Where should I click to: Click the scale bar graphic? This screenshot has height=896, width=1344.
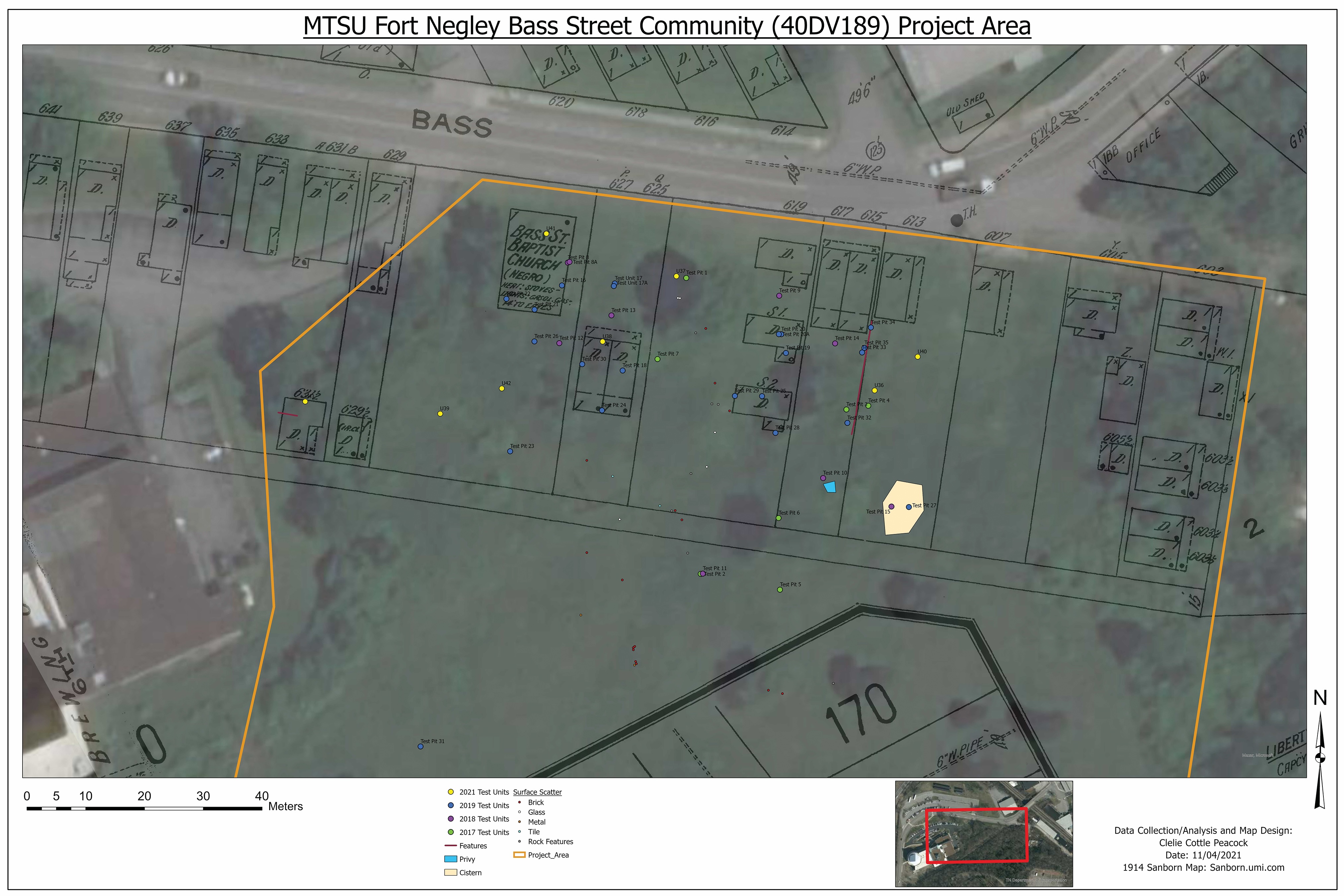click(144, 808)
